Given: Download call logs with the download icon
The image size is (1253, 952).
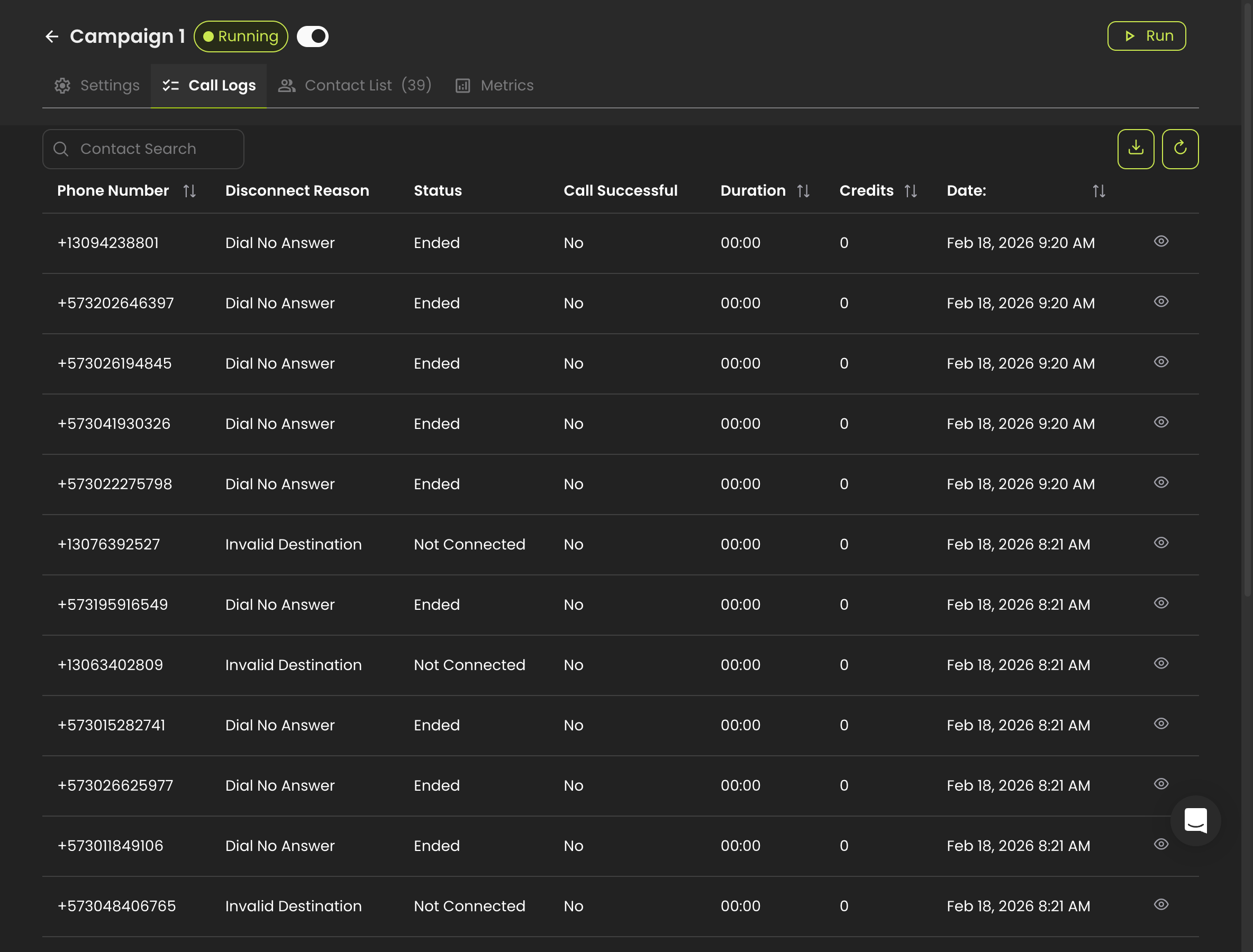Looking at the screenshot, I should pos(1135,149).
